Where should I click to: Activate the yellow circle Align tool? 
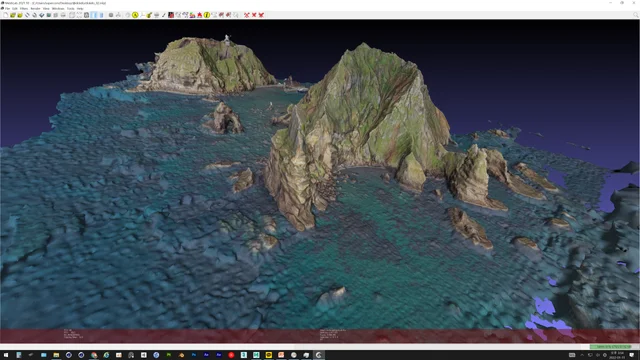(x=135, y=15)
